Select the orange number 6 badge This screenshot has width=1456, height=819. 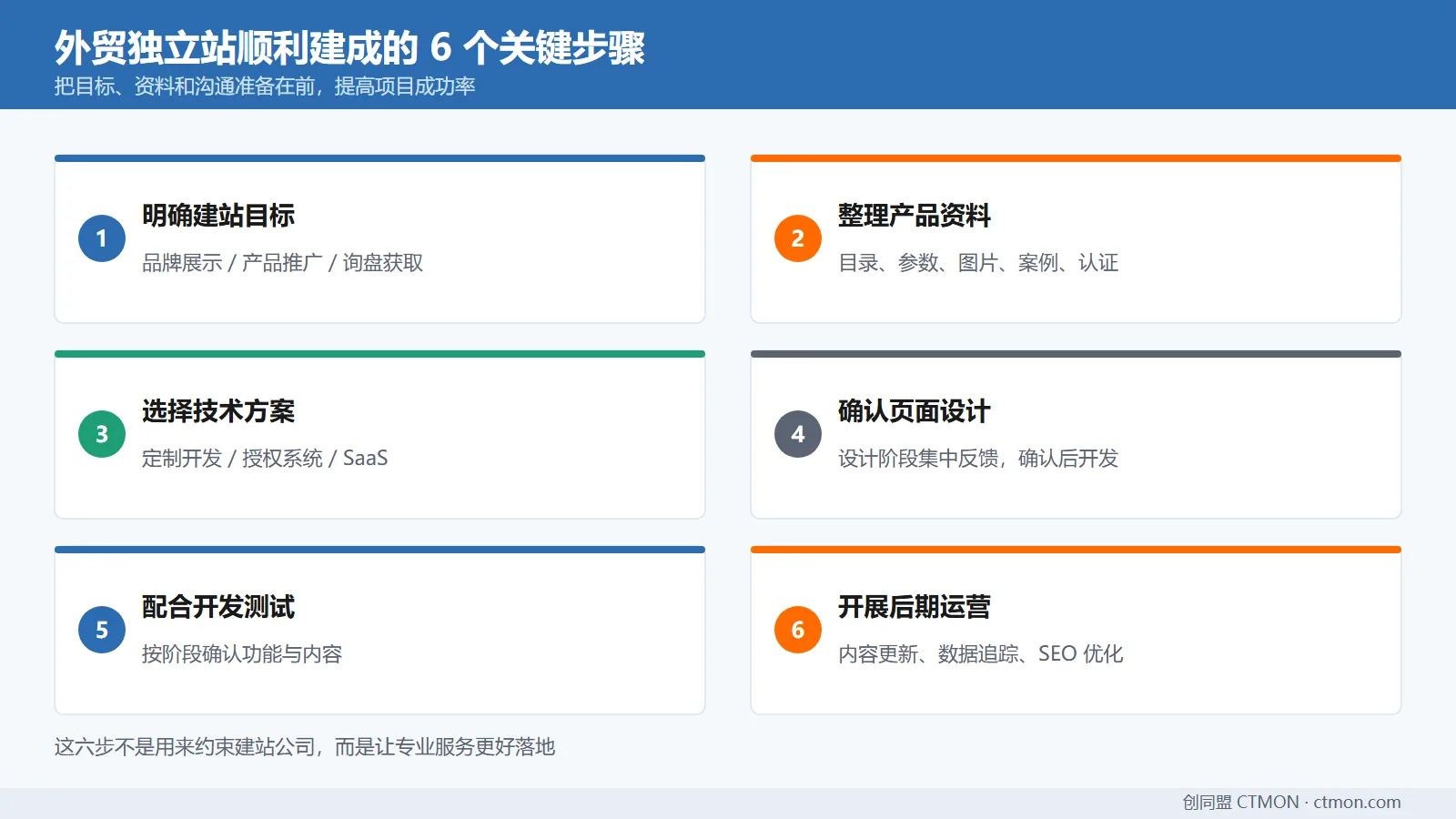point(798,630)
